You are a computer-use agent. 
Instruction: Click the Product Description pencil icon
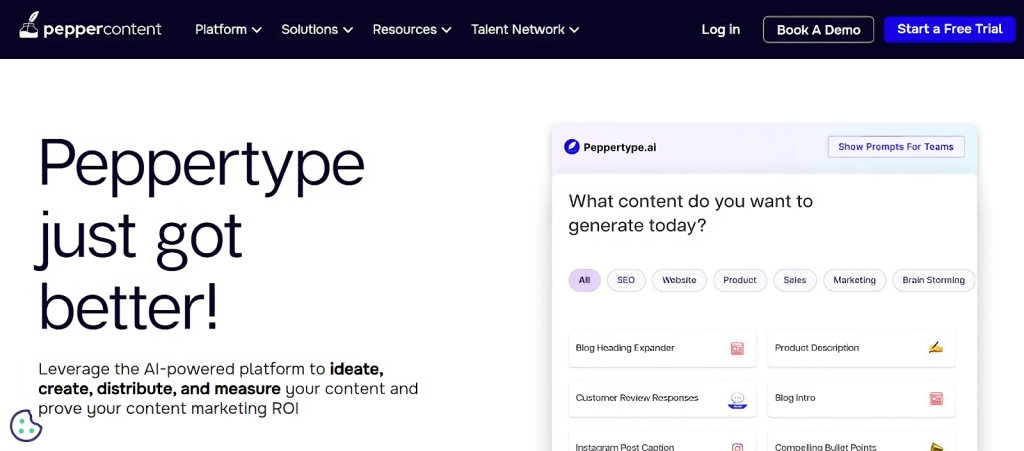point(936,348)
